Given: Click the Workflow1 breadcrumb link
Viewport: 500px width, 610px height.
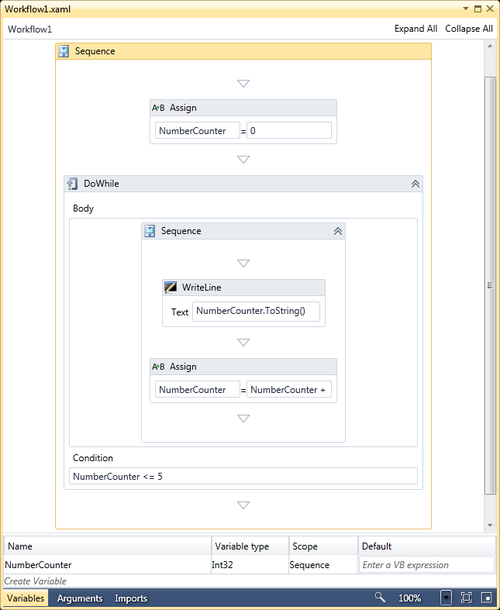Looking at the screenshot, I should [30, 29].
